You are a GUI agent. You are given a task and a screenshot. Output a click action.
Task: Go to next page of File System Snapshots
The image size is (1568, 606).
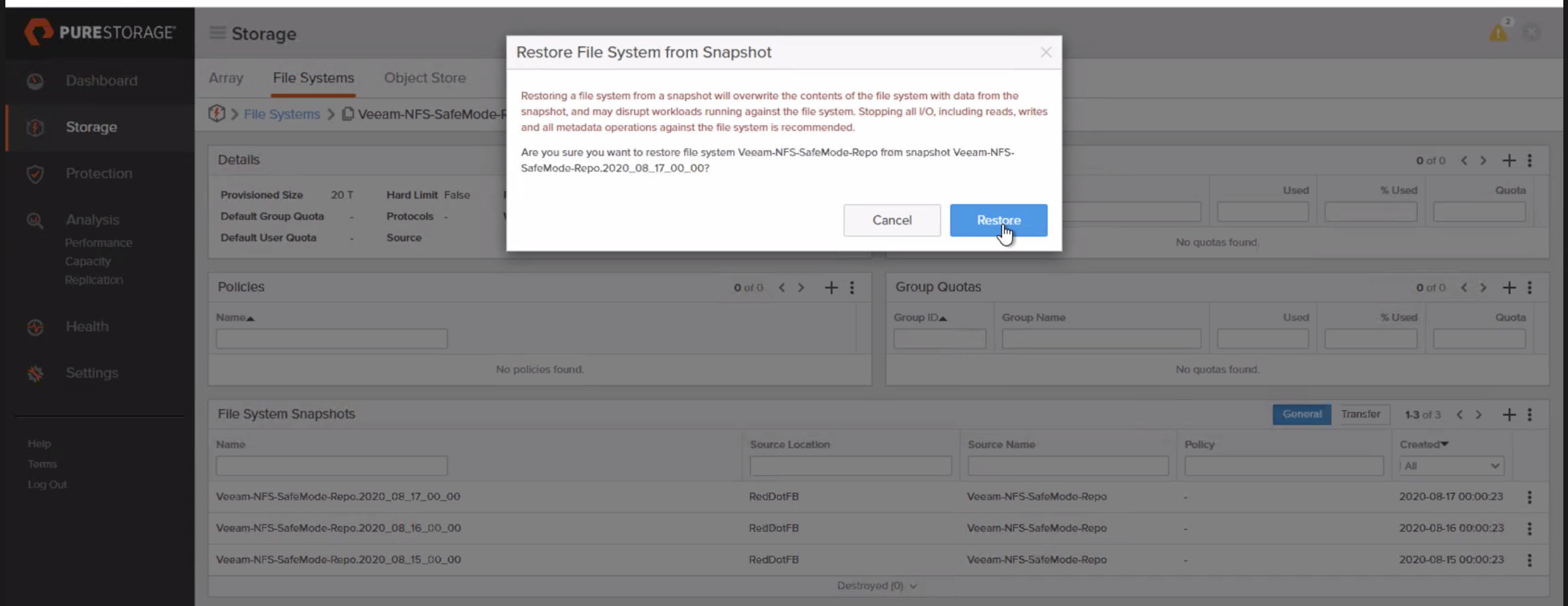click(1478, 415)
